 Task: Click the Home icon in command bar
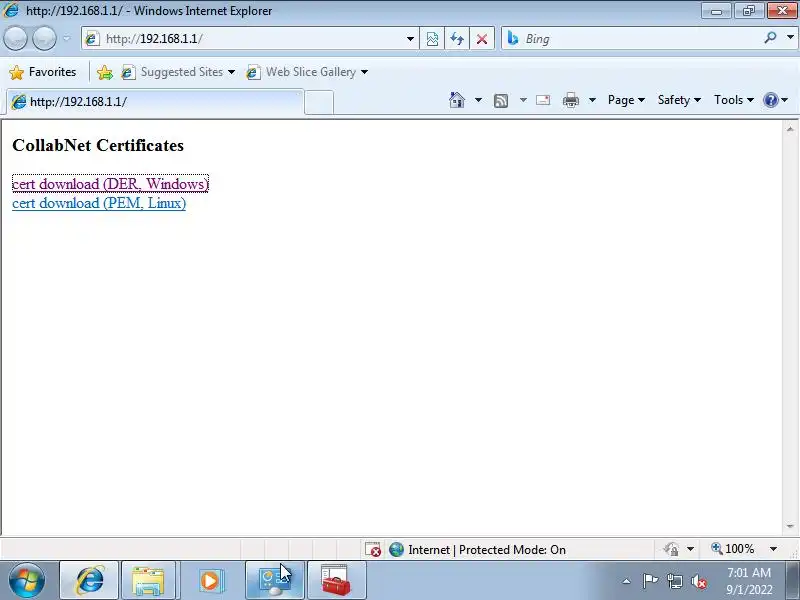[457, 100]
